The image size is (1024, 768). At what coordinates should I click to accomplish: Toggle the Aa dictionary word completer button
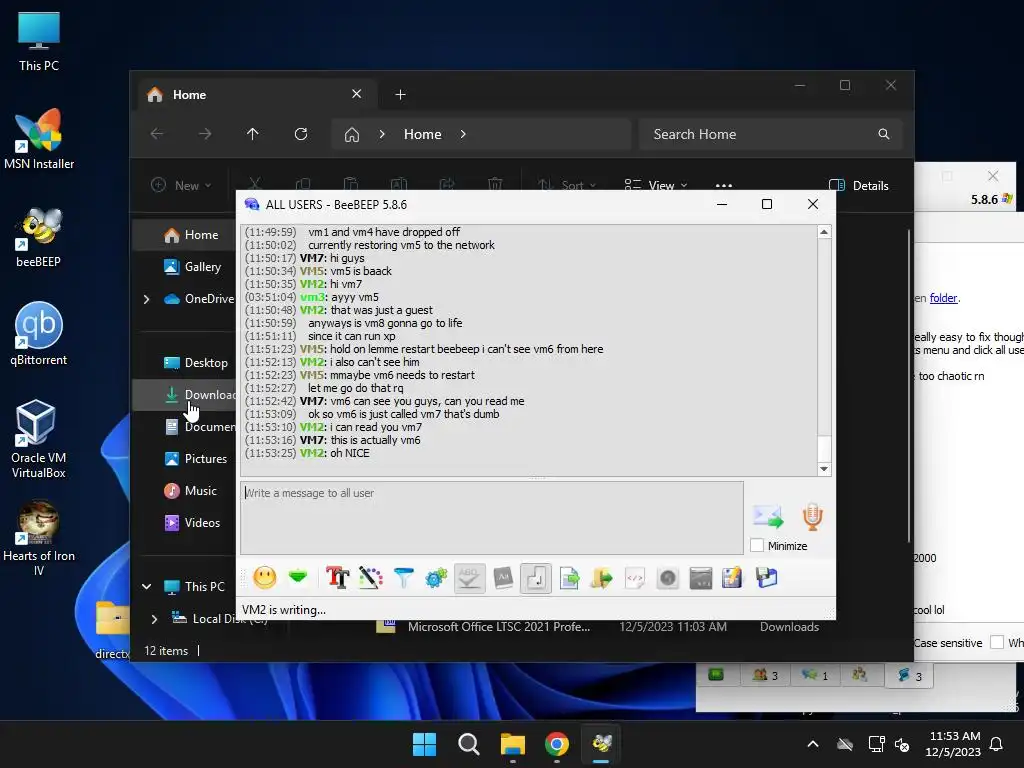click(x=503, y=578)
